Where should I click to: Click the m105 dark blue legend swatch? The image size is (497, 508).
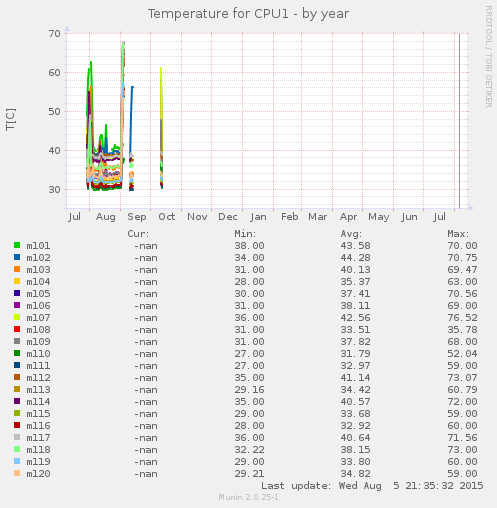17,293
